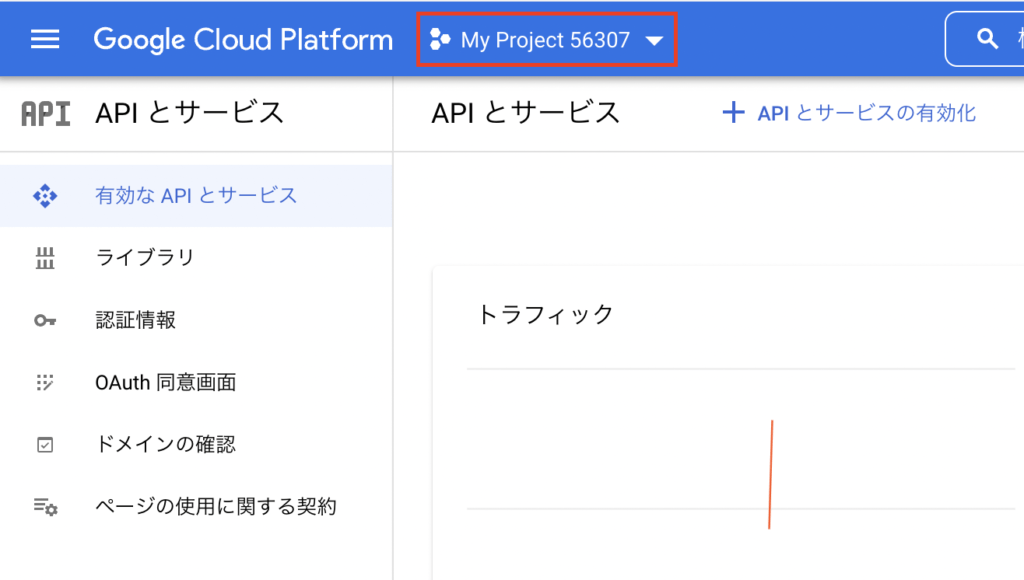The image size is (1024, 580).
Task: Click the project hexagon dots icon
Action: click(439, 41)
